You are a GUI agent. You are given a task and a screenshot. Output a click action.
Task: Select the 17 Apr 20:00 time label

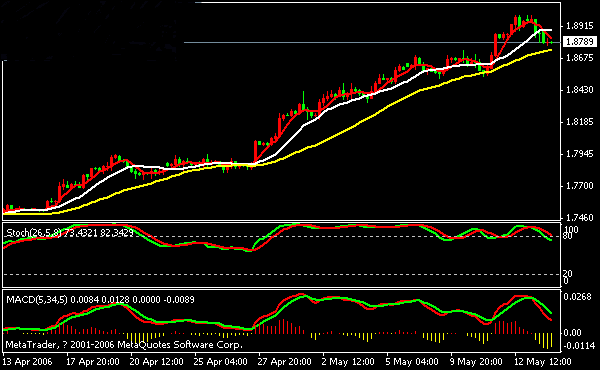coord(93,362)
